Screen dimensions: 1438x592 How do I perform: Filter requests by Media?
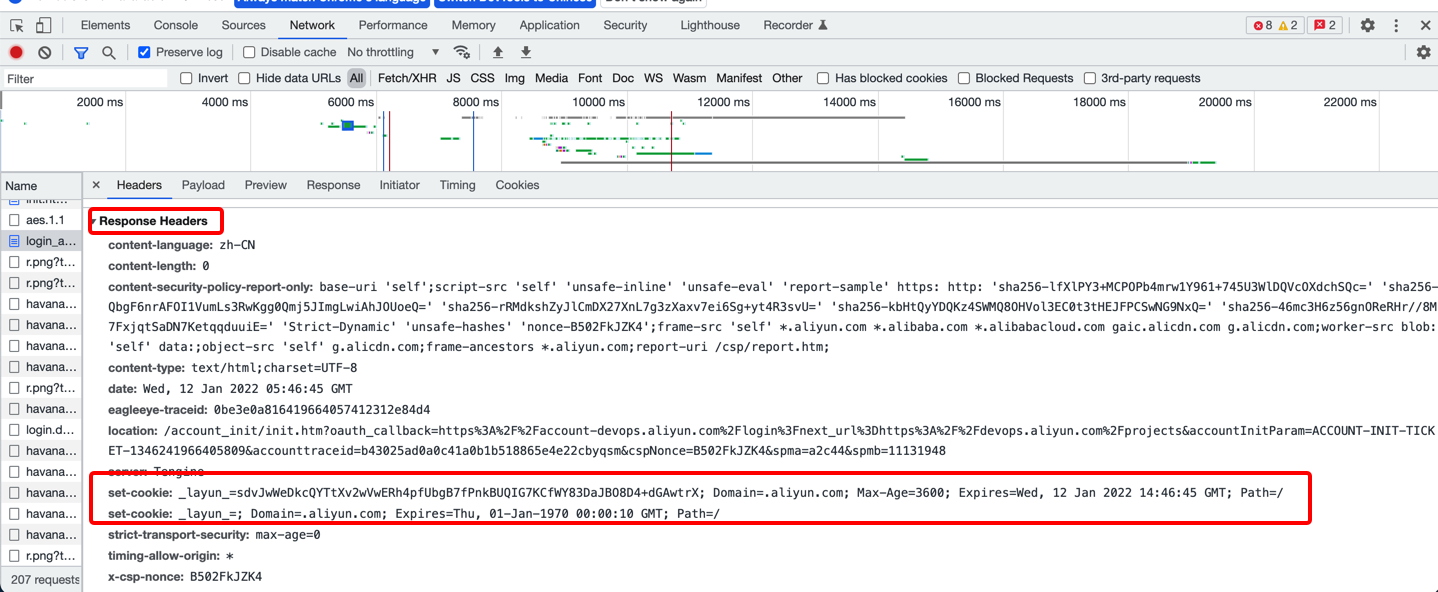pos(551,78)
